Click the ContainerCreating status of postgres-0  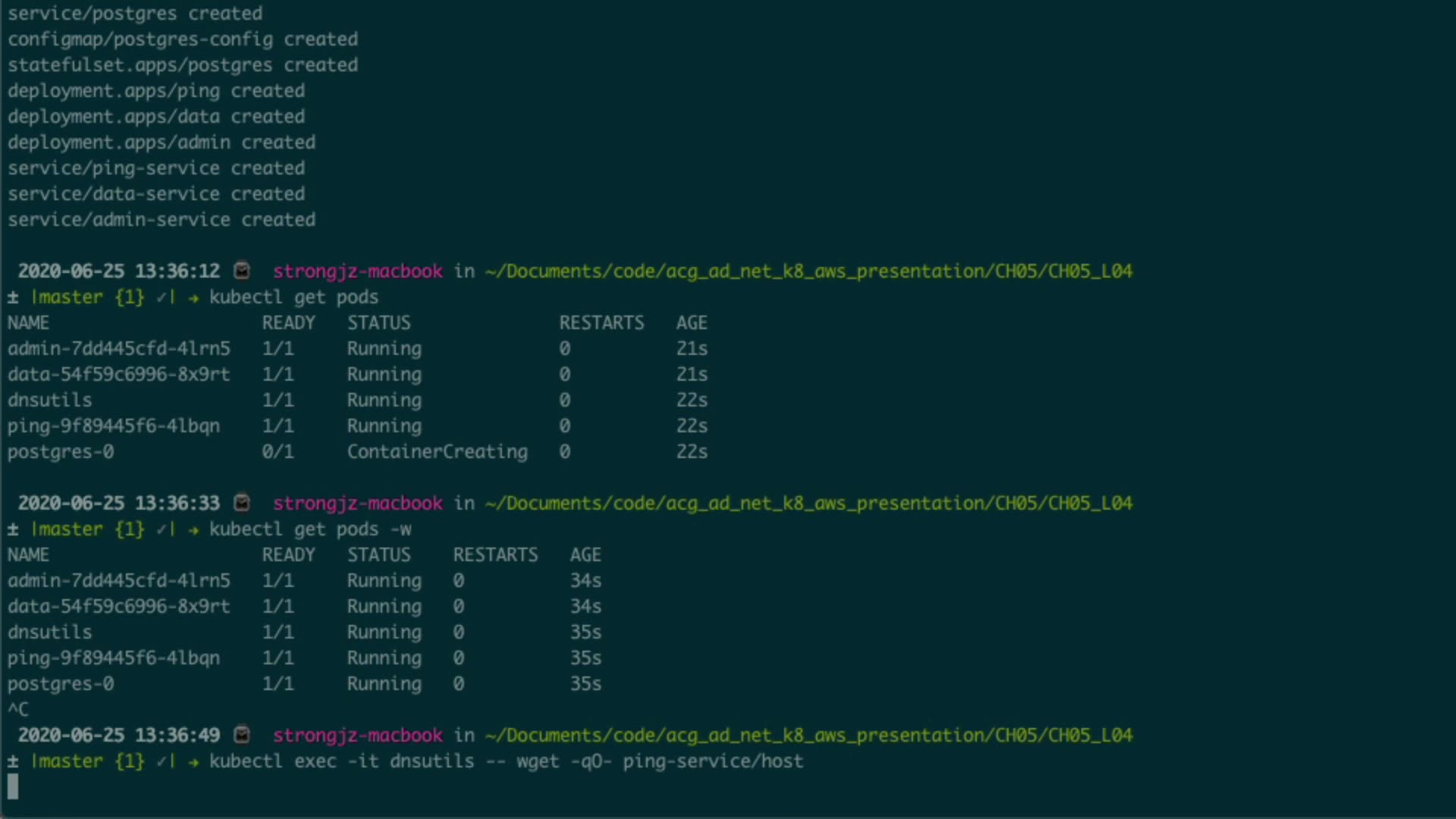pos(437,452)
